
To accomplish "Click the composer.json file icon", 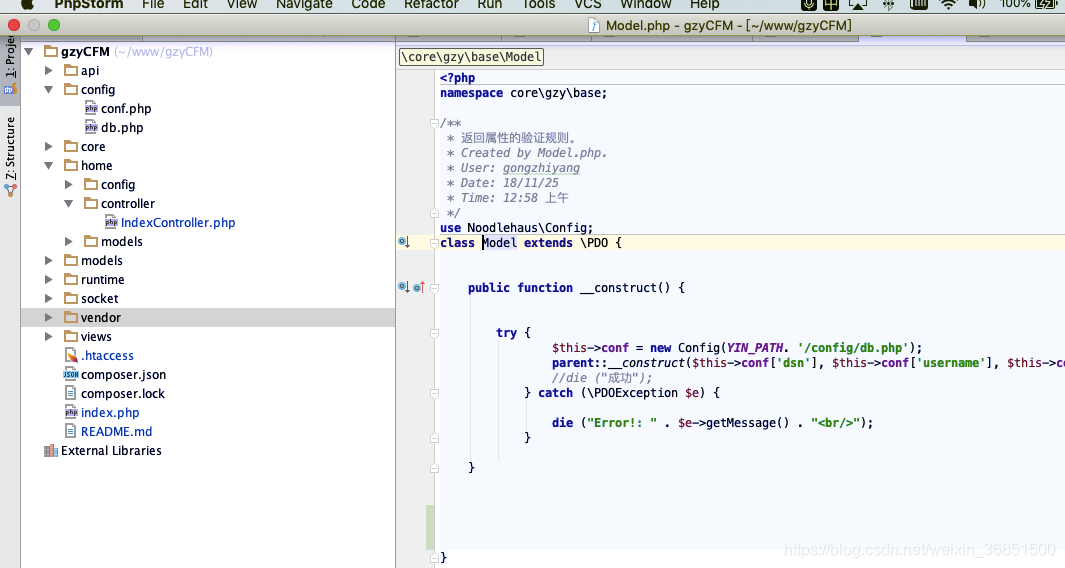I will pyautogui.click(x=71, y=374).
